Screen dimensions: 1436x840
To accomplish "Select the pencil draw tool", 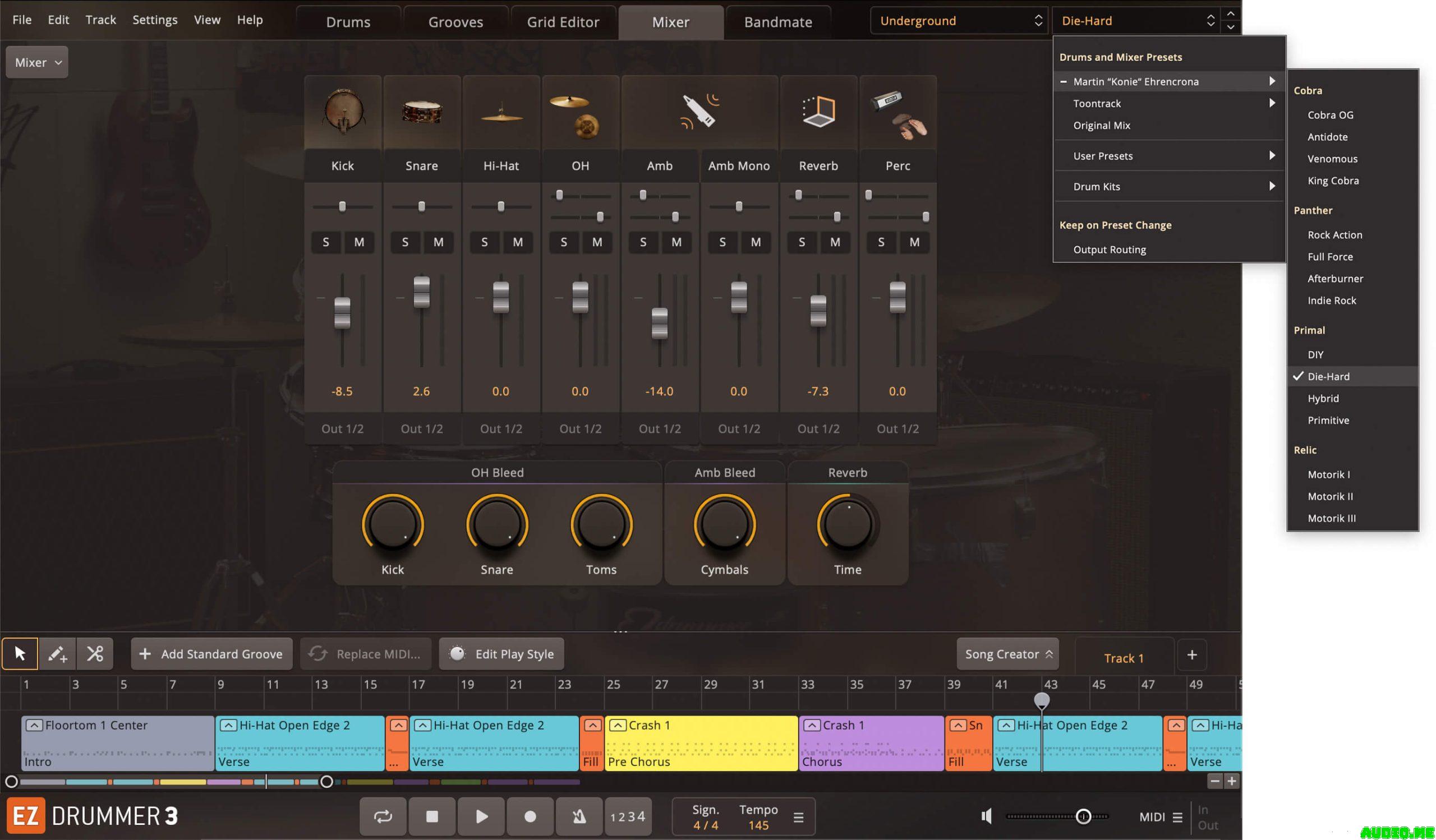I will click(57, 654).
